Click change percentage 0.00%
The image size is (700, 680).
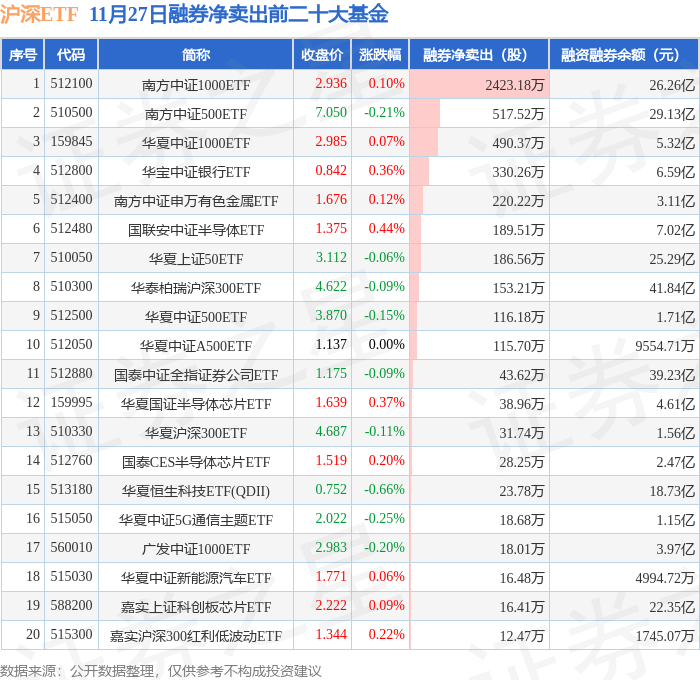pyautogui.click(x=387, y=344)
